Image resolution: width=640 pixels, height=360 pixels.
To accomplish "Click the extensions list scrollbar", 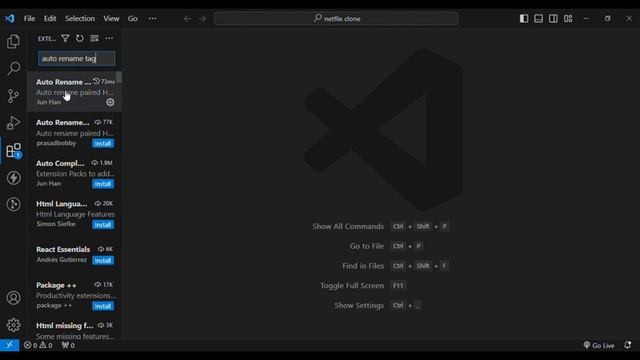I will point(119,78).
